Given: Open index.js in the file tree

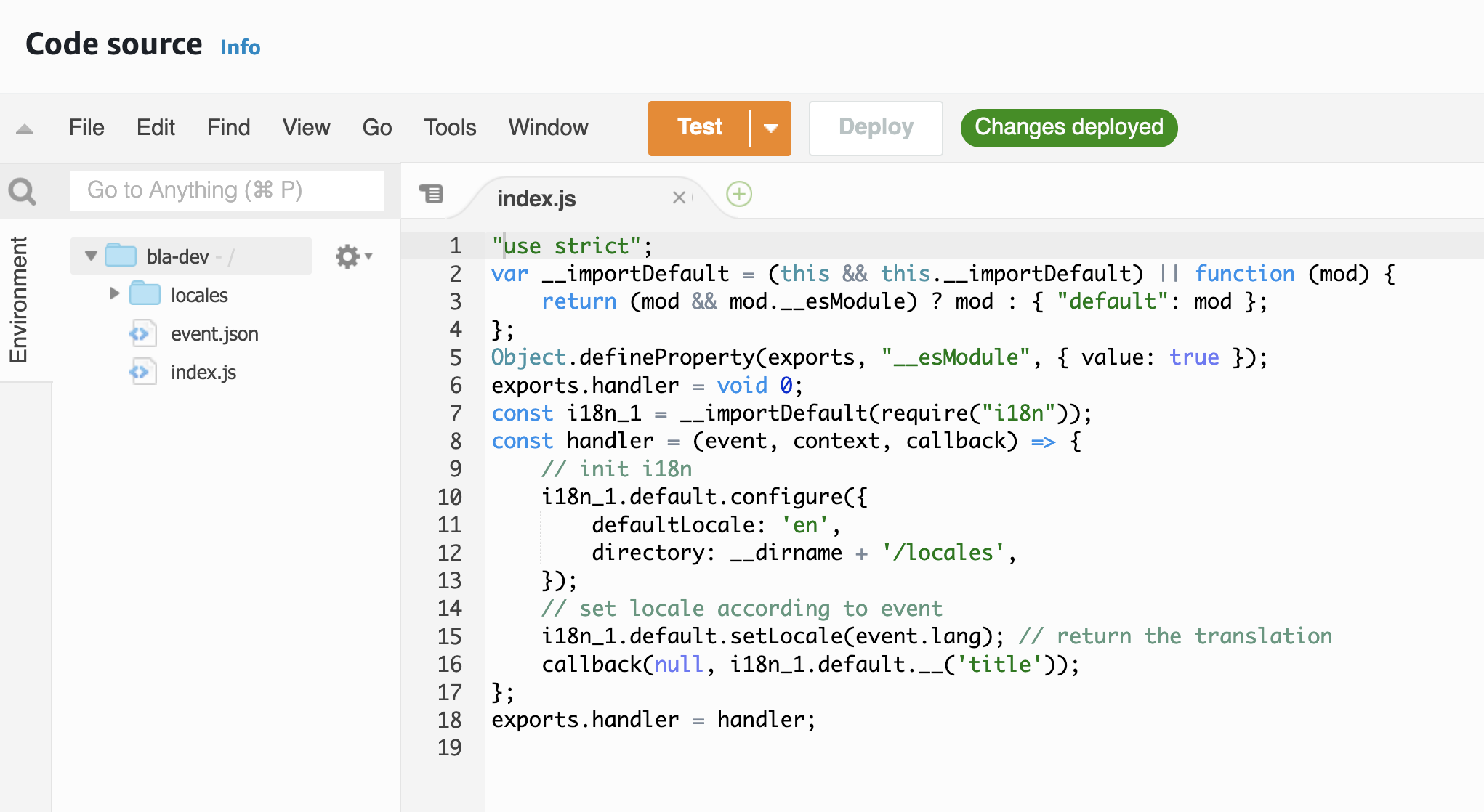Looking at the screenshot, I should click(203, 373).
